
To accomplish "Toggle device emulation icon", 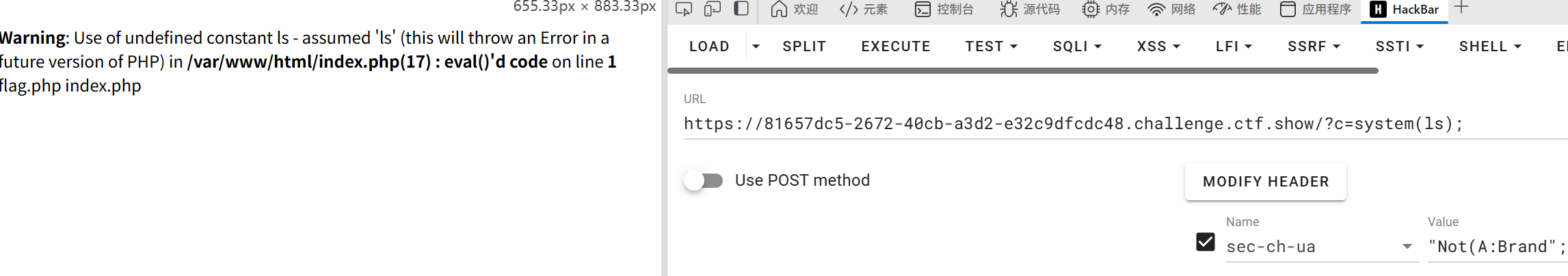I will click(713, 9).
